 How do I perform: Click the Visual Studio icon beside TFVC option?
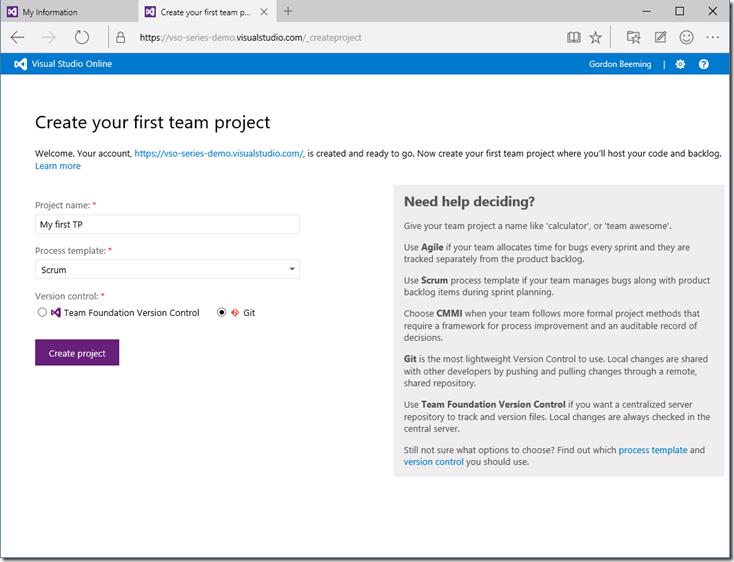click(56, 312)
